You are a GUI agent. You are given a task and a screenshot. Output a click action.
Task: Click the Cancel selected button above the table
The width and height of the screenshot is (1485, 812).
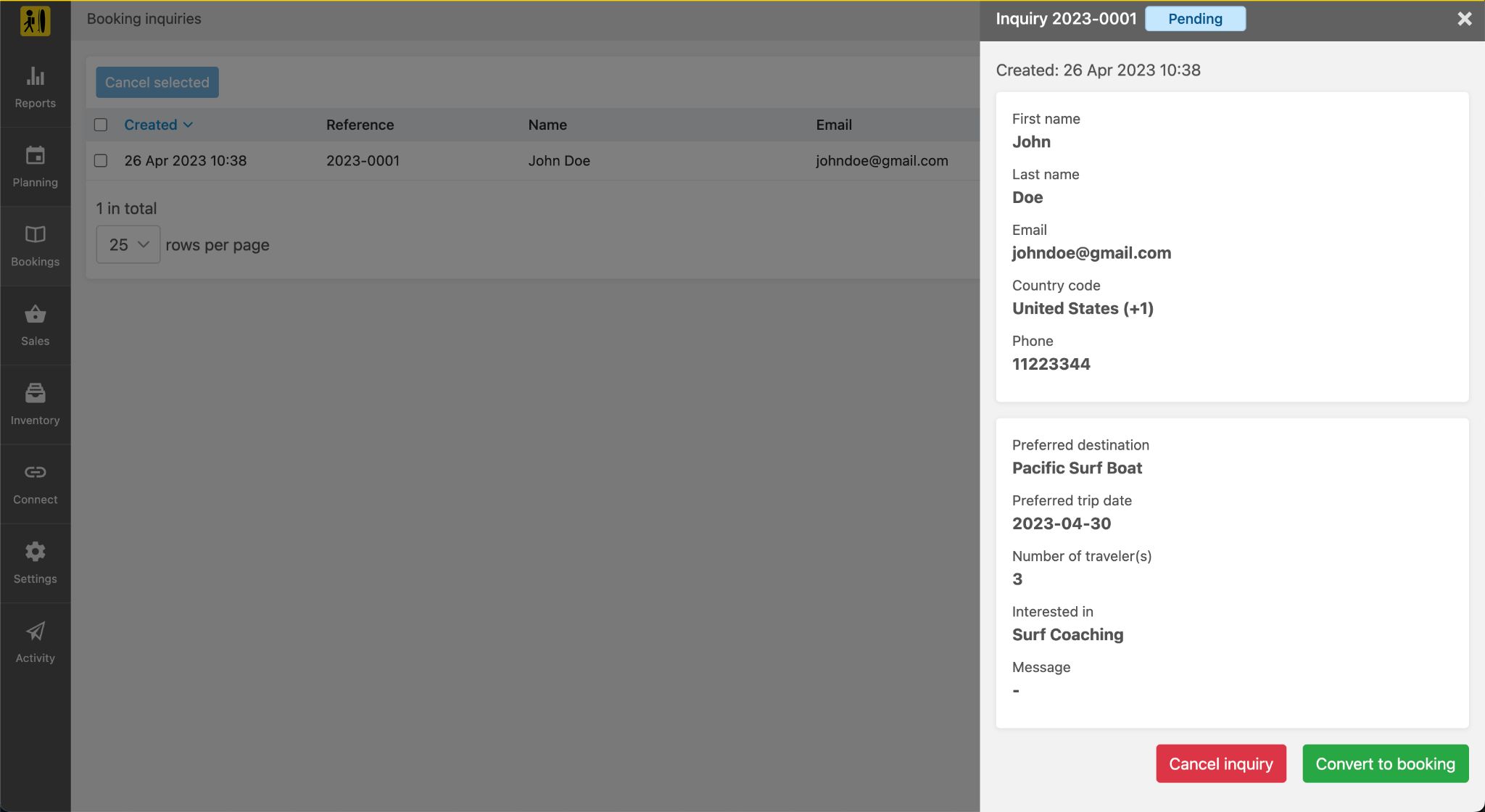point(157,82)
